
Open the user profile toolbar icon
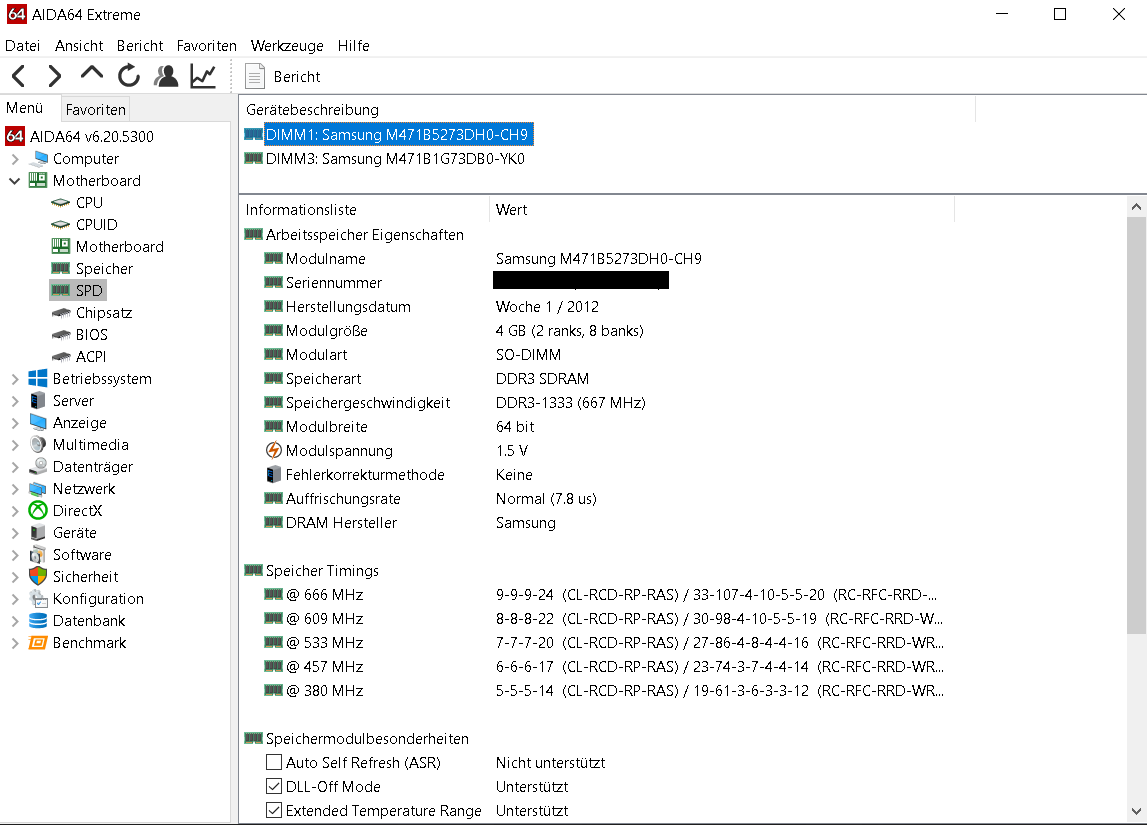(x=166, y=76)
